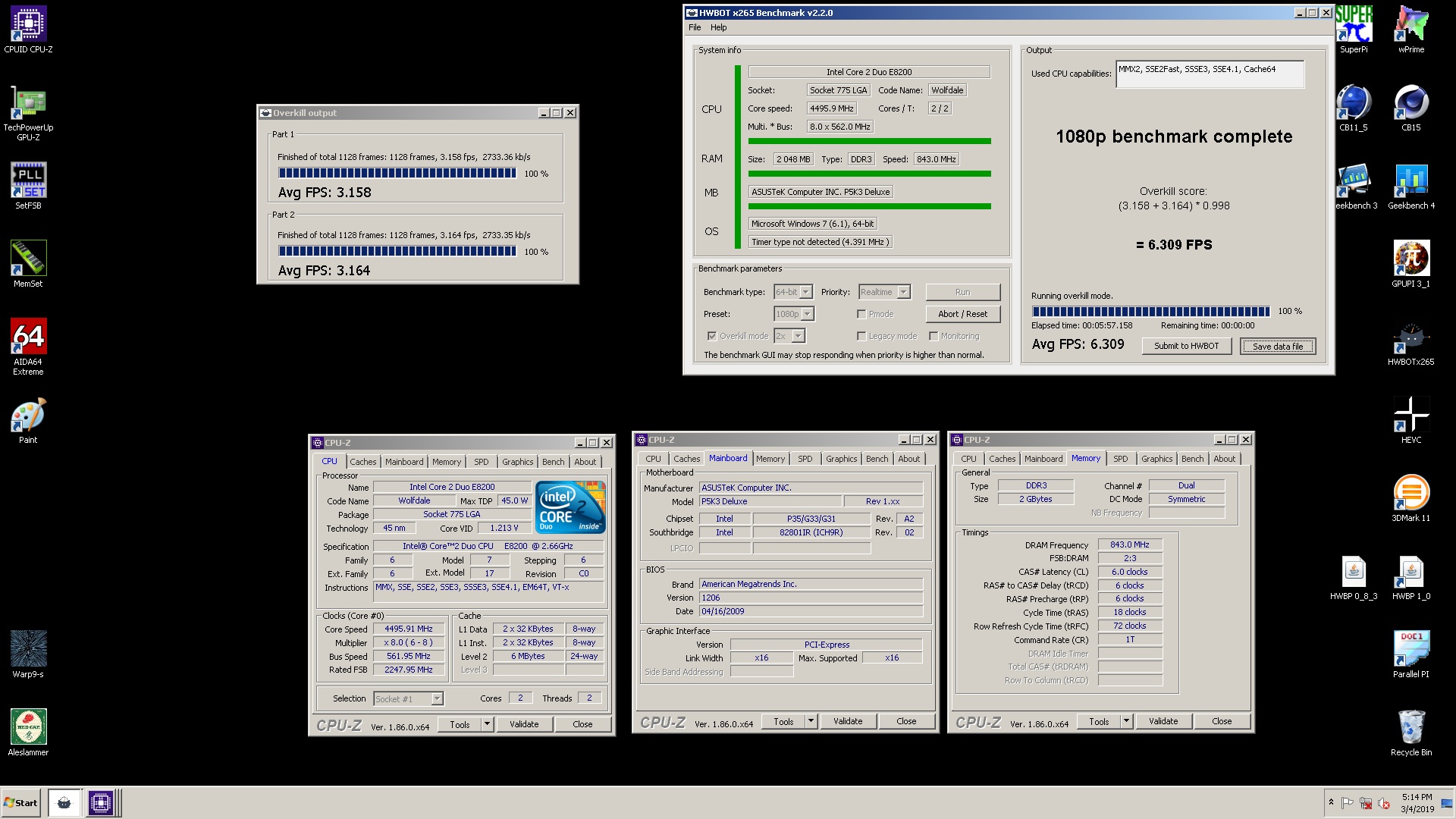Open the SetFSB desktop icon

click(x=28, y=187)
